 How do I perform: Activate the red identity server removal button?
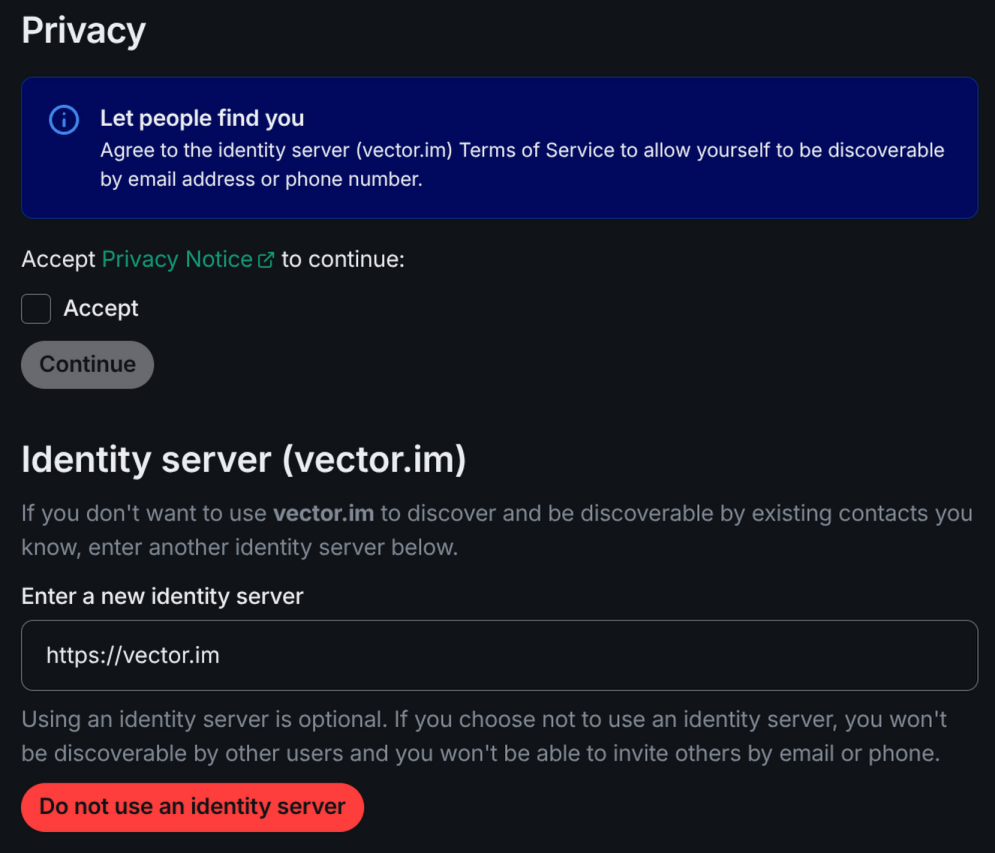click(x=192, y=807)
